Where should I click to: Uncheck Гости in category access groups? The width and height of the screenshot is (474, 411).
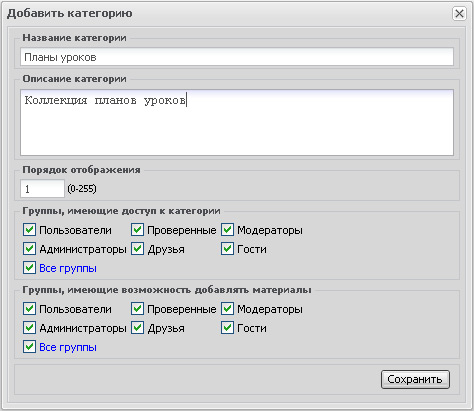click(227, 249)
